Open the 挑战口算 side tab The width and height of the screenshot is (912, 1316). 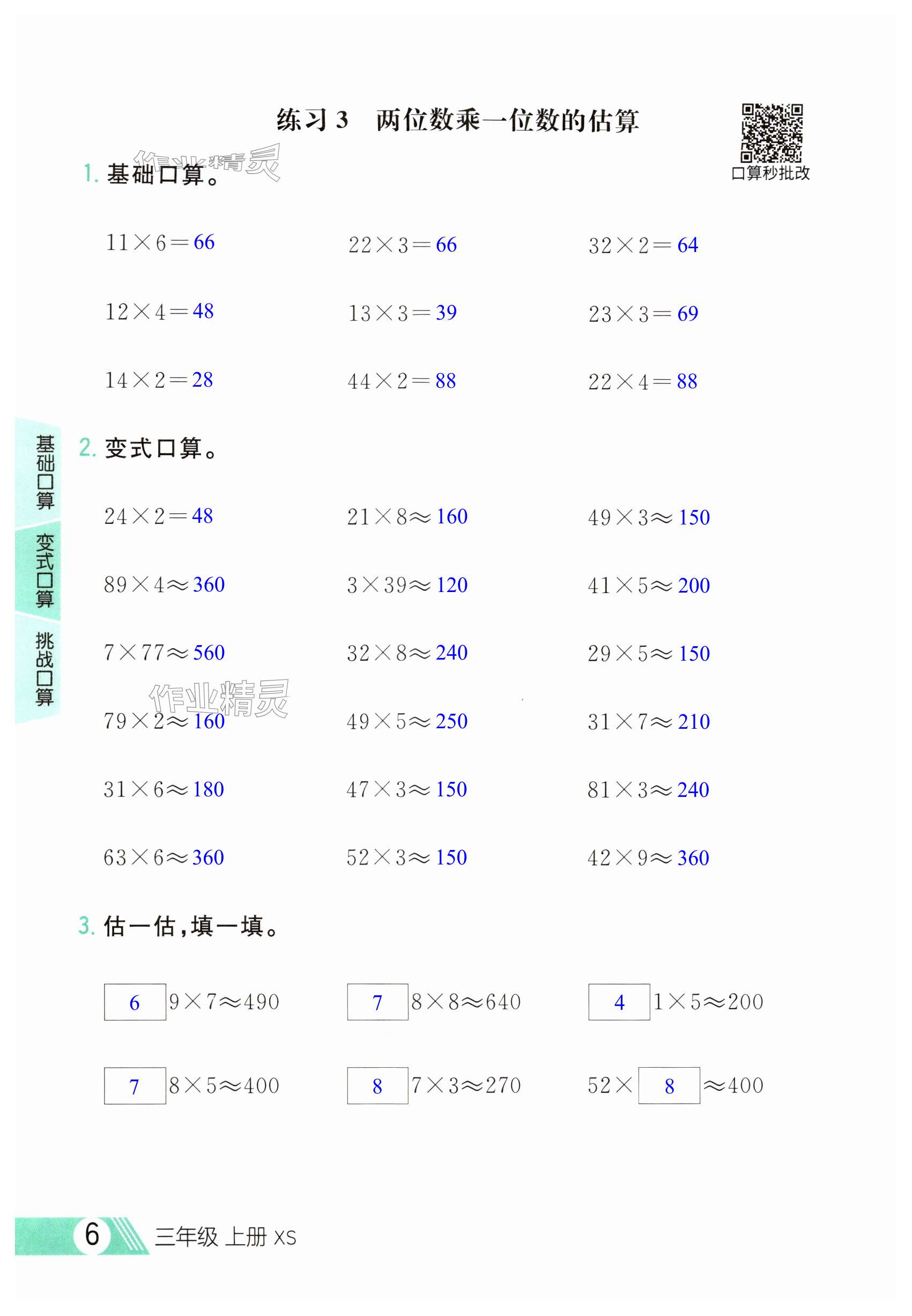pyautogui.click(x=44, y=668)
